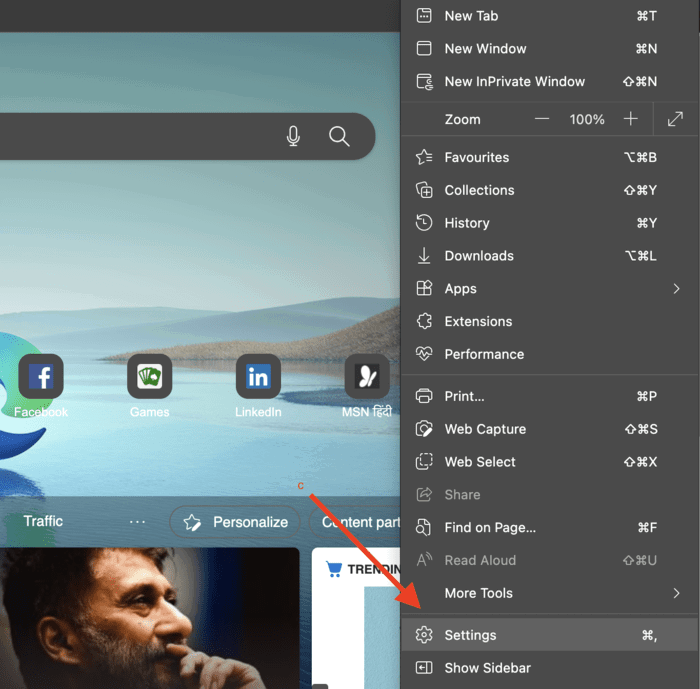The width and height of the screenshot is (700, 689).
Task: Open Collections from the menu
Action: (550, 190)
